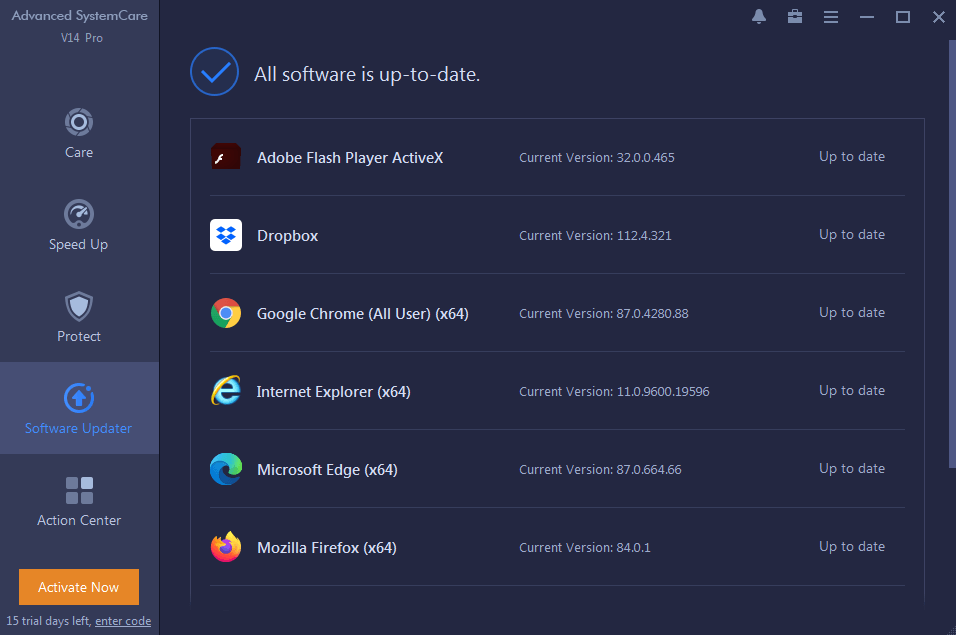Screen dimensions: 956x635
Task: Select the Software Updater section
Action: (79, 408)
